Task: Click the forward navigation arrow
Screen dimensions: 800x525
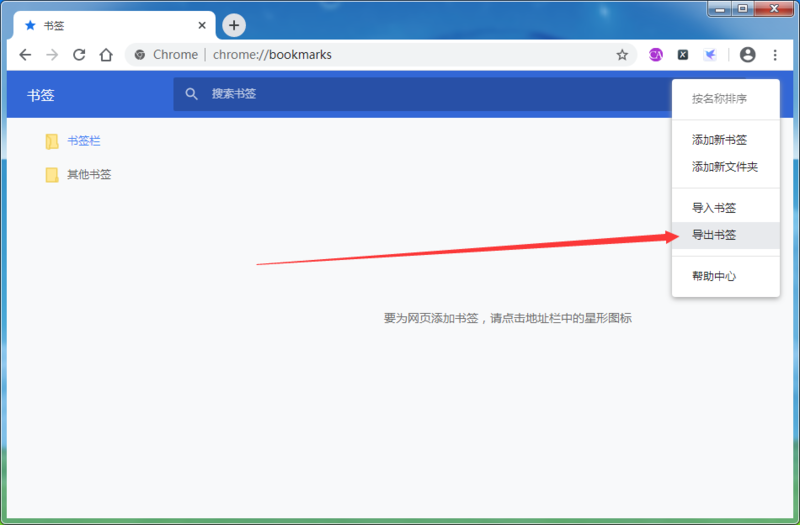Action: [x=52, y=55]
